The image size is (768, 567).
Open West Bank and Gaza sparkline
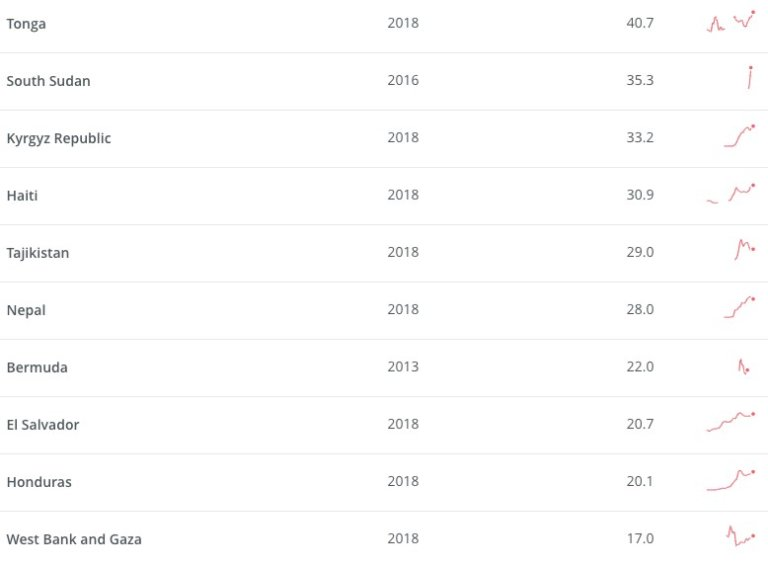(x=741, y=536)
